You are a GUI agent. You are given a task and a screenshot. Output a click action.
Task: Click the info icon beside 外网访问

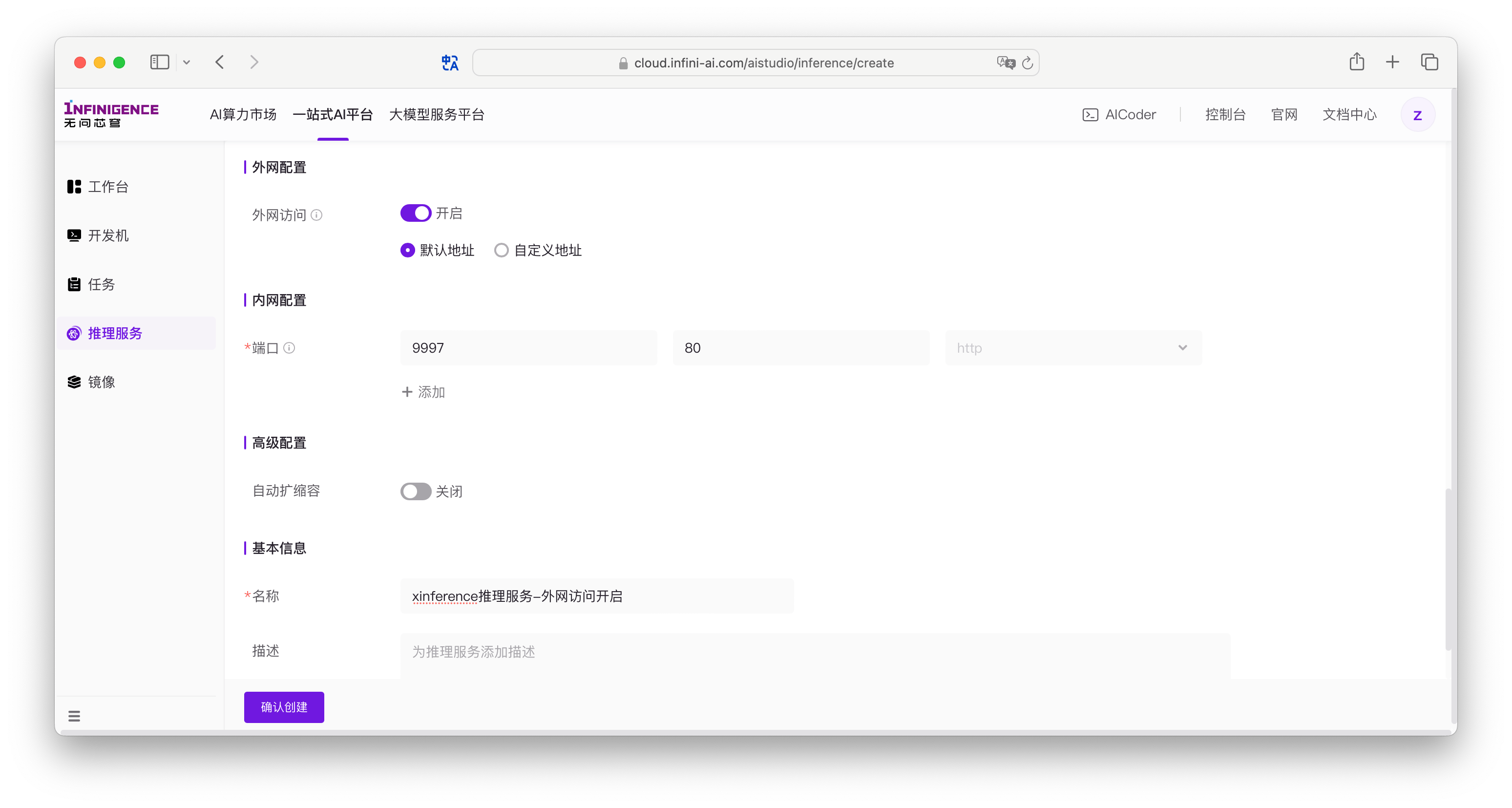click(x=316, y=215)
